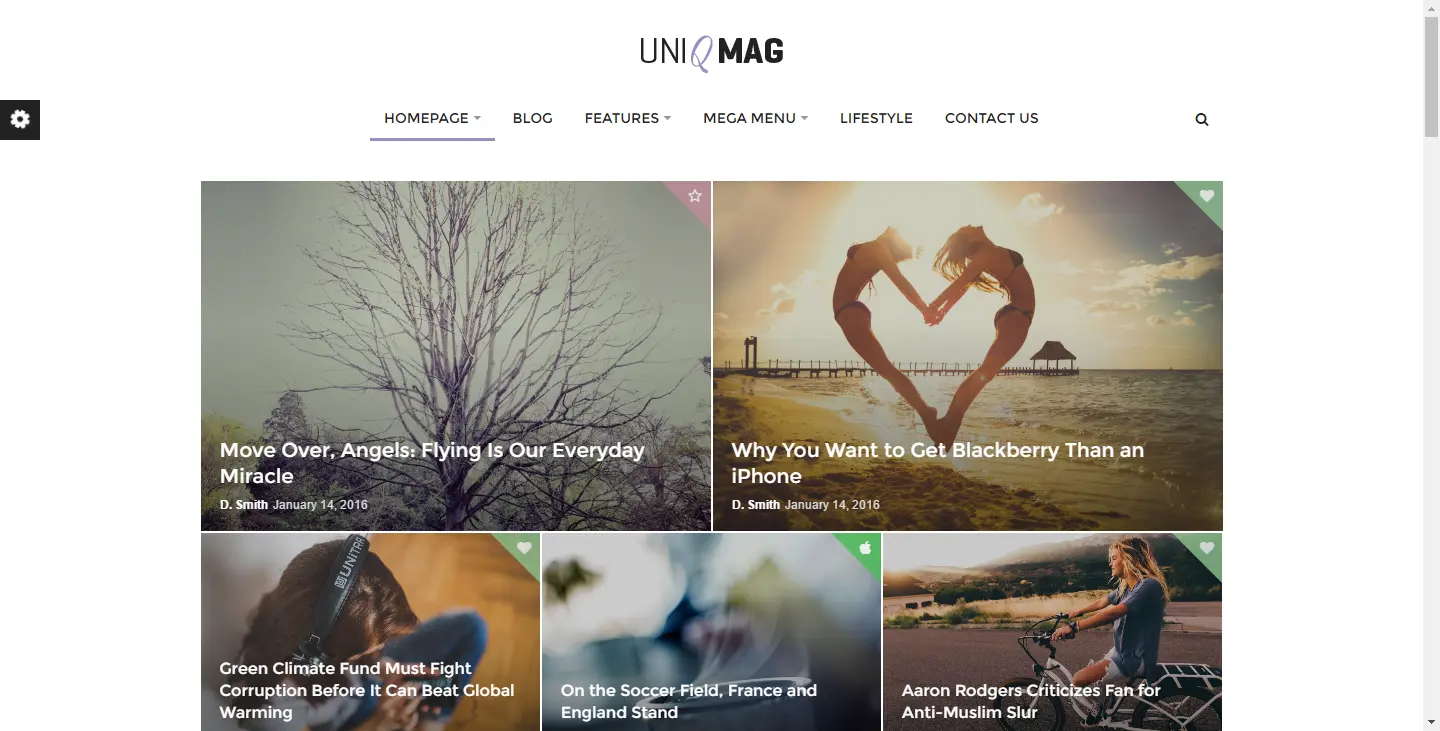The image size is (1440, 731).
Task: Click heart badge on headphones article
Action: coord(524,548)
